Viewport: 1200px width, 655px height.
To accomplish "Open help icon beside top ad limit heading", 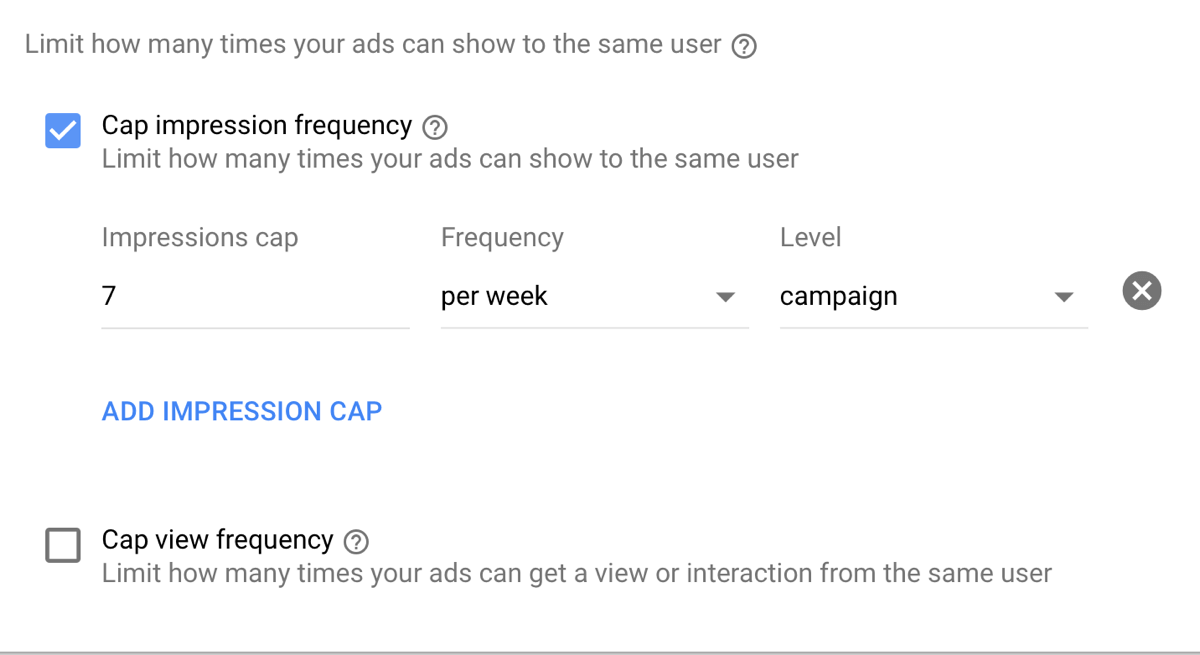I will (744, 46).
